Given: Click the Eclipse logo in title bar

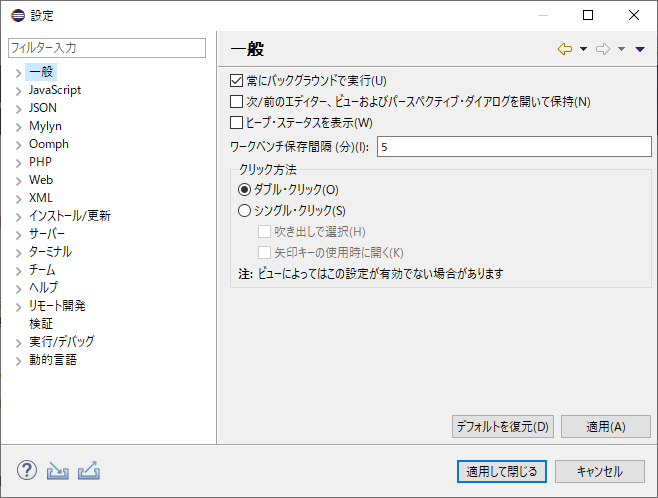Looking at the screenshot, I should click(18, 16).
